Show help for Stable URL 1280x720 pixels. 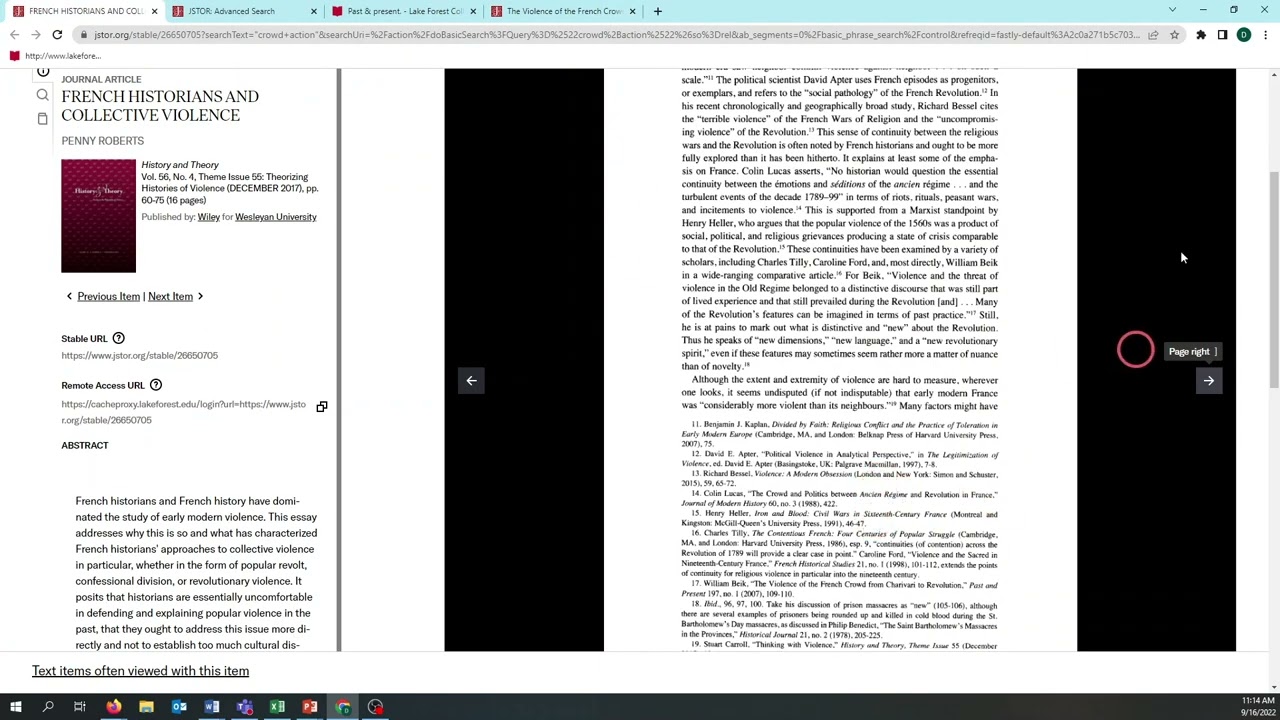(x=118, y=339)
